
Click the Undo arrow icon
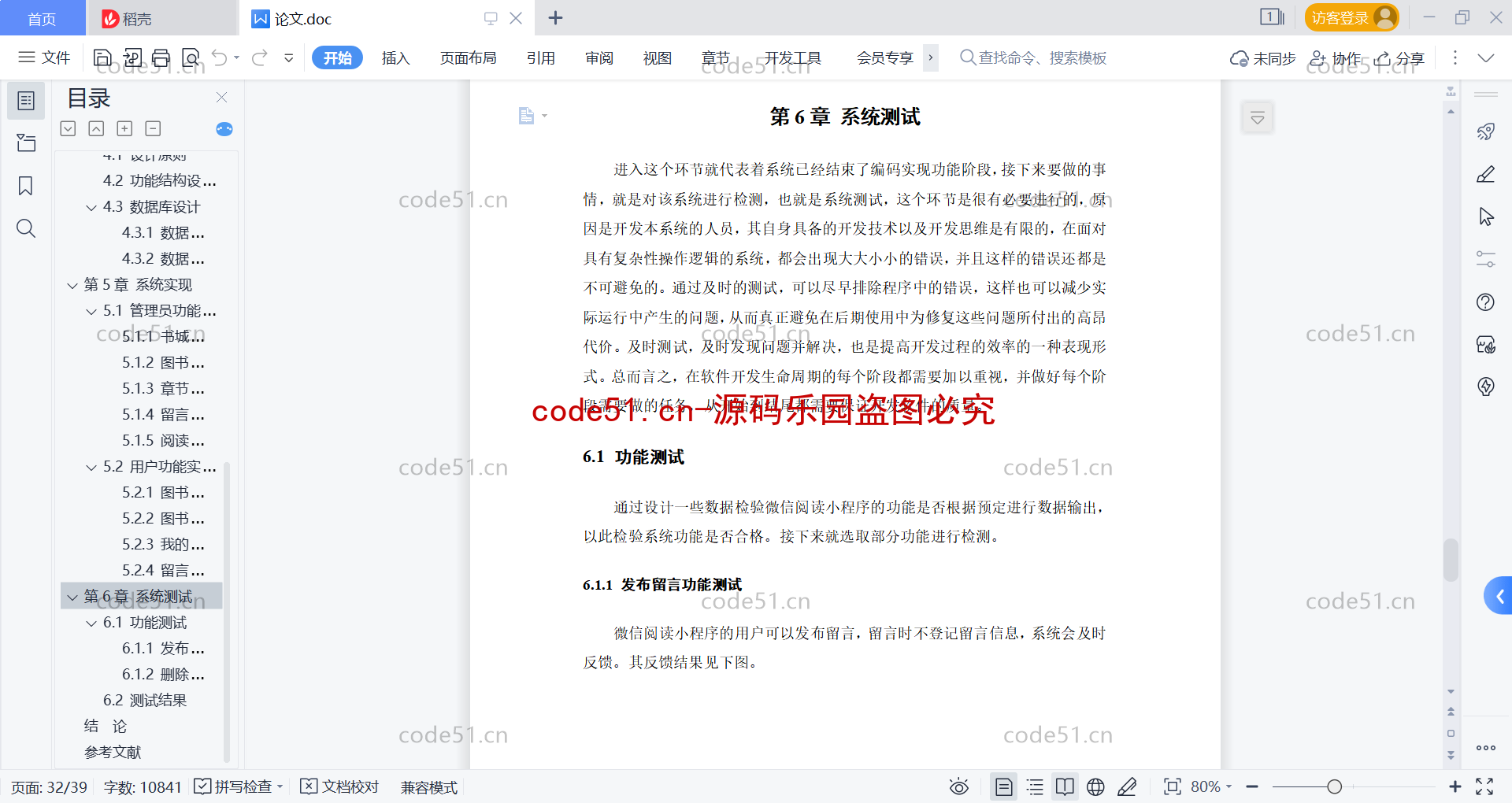pyautogui.click(x=220, y=57)
